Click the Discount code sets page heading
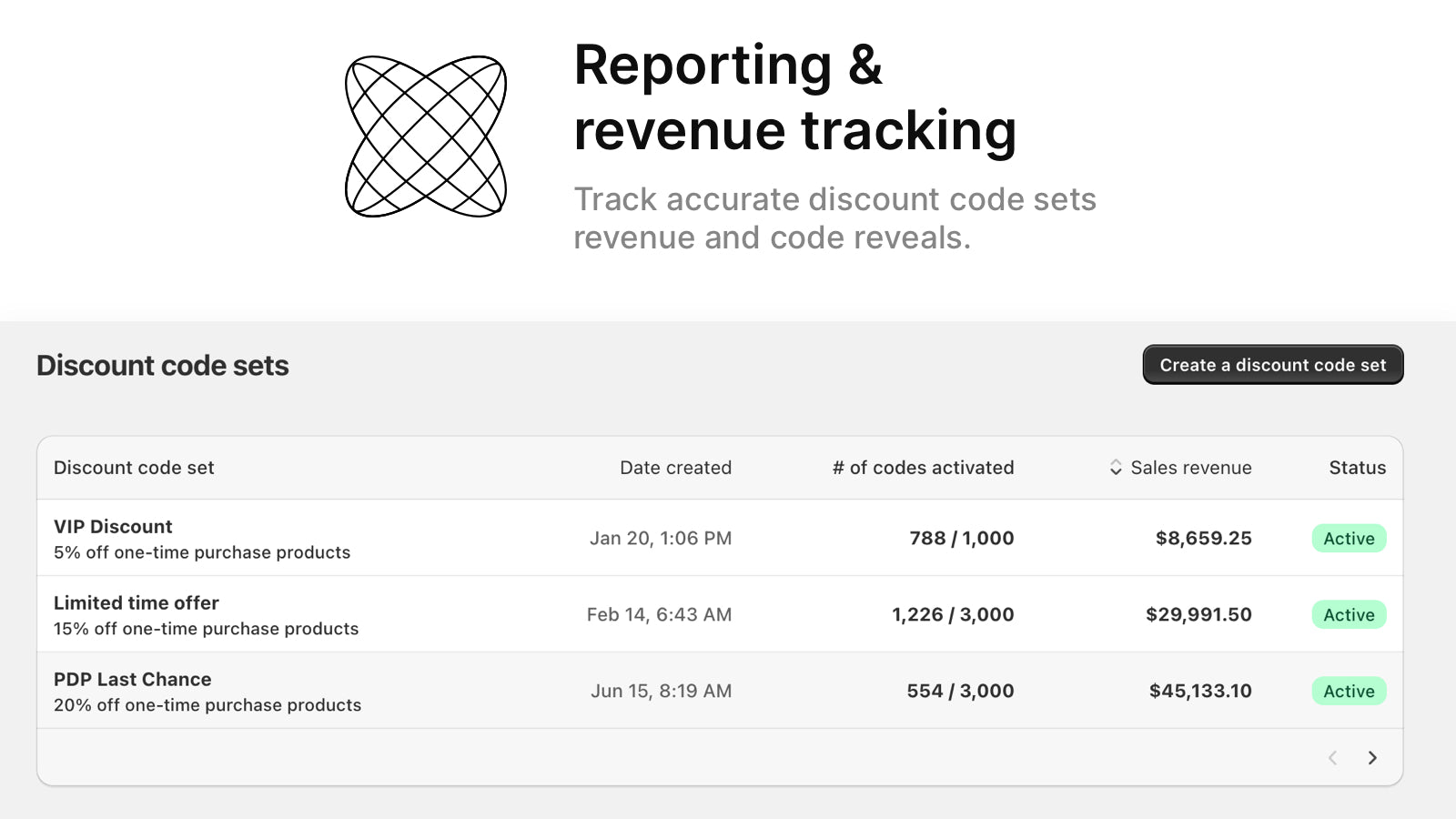 pyautogui.click(x=163, y=366)
